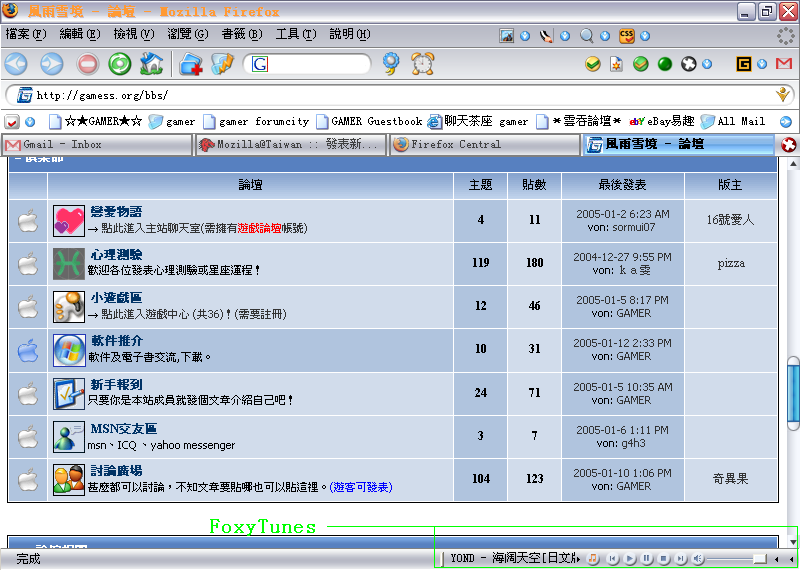This screenshot has width=800, height=570.
Task: Open the 討論廣場 forum link
Action: 116,471
